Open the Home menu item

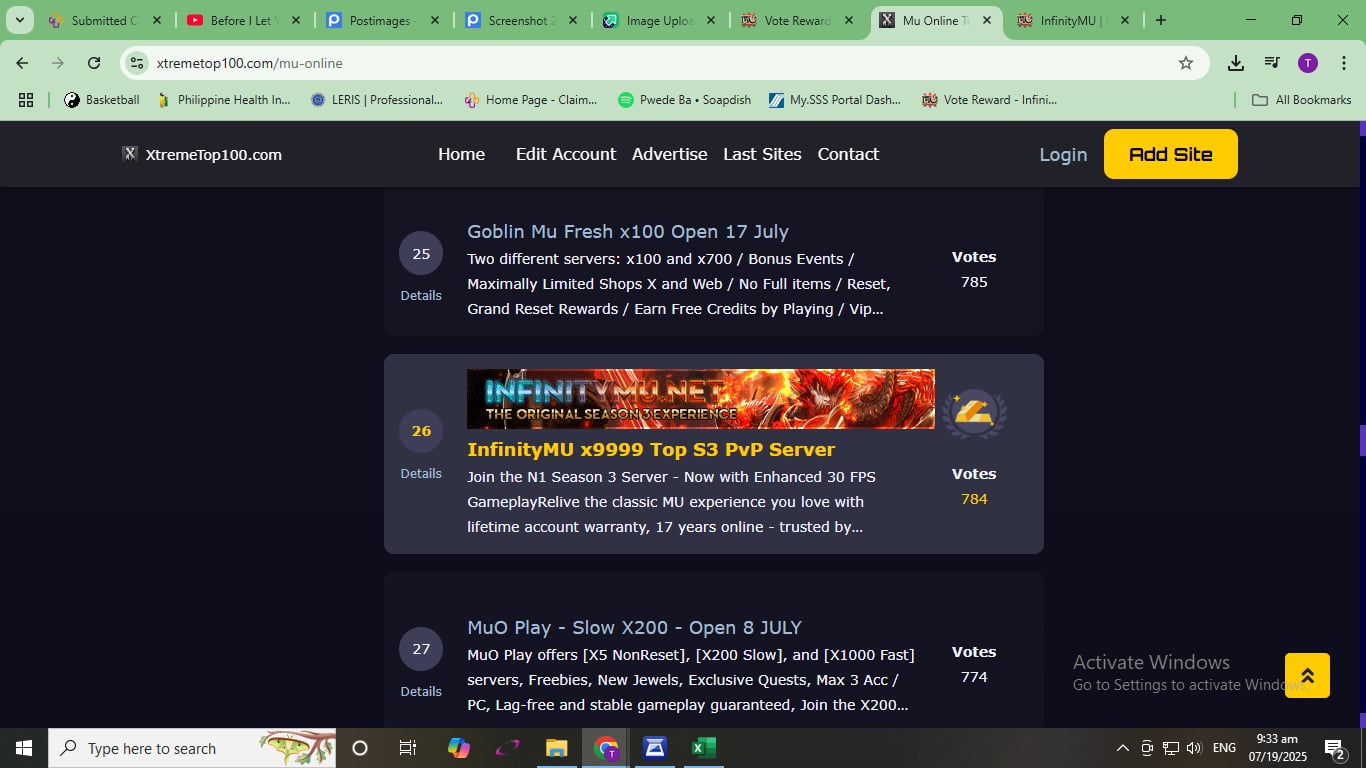(461, 154)
